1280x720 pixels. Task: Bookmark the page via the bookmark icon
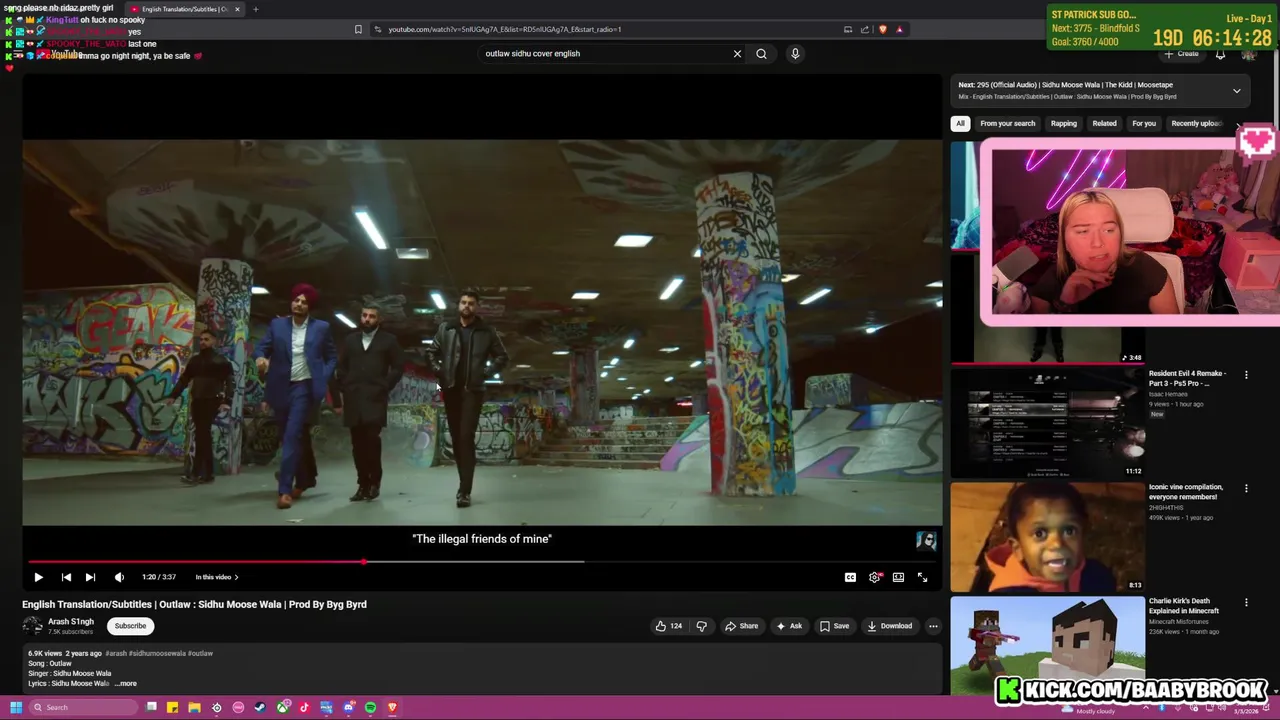click(x=358, y=29)
